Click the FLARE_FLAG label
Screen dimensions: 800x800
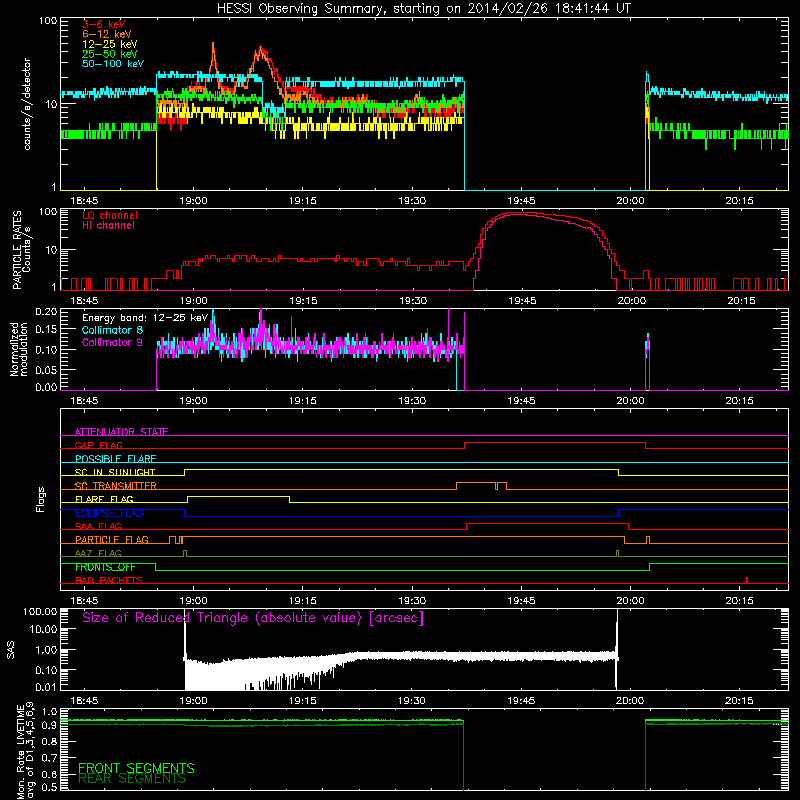[104, 499]
